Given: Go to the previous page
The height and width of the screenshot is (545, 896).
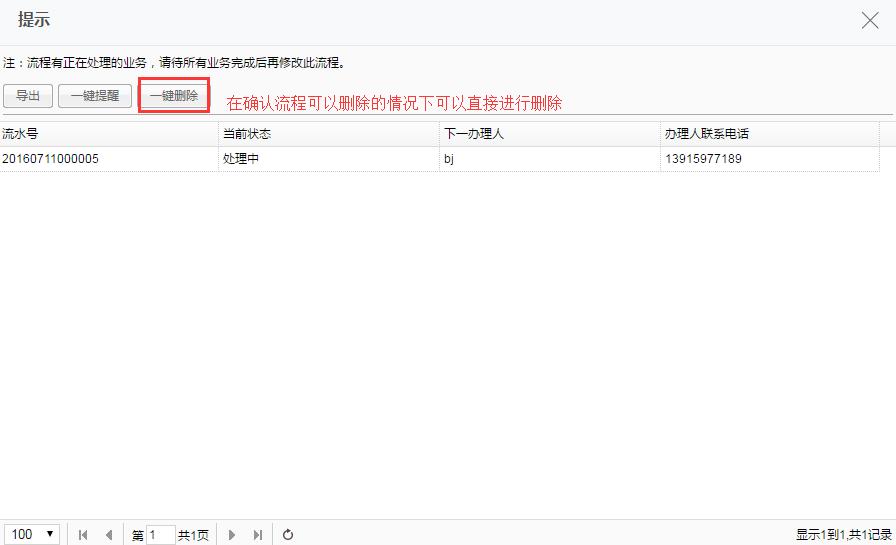Looking at the screenshot, I should [x=108, y=535].
